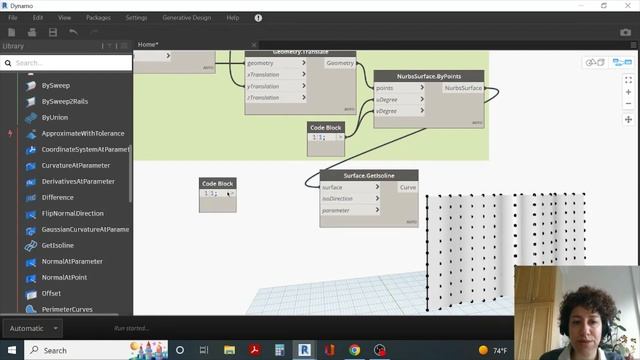Click the GetIsoline library icon

pos(31,246)
